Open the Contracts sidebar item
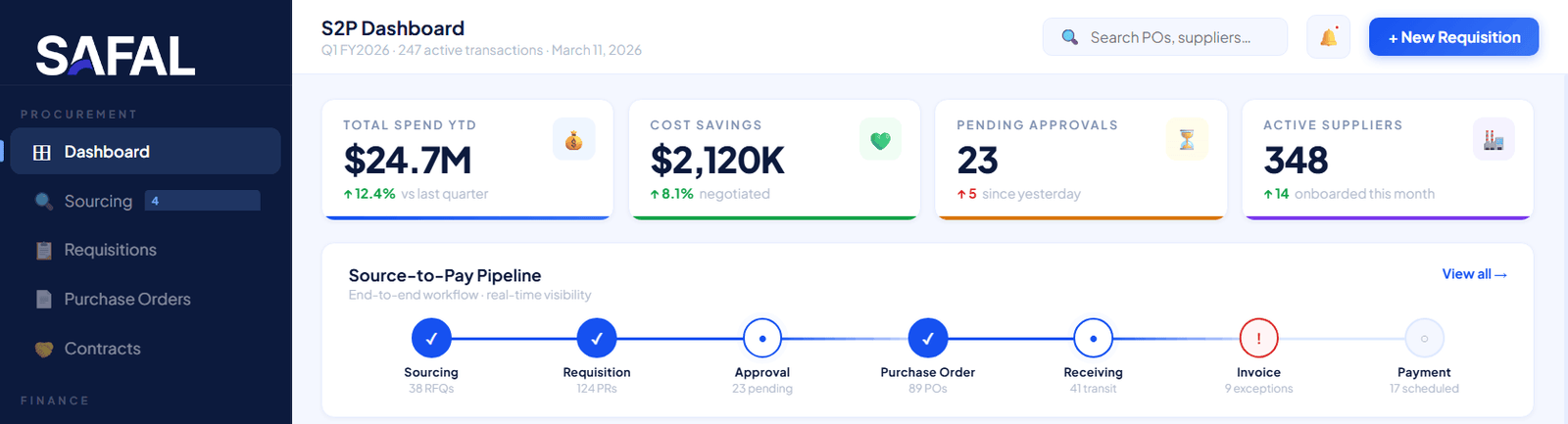The width and height of the screenshot is (1568, 424). 102,349
